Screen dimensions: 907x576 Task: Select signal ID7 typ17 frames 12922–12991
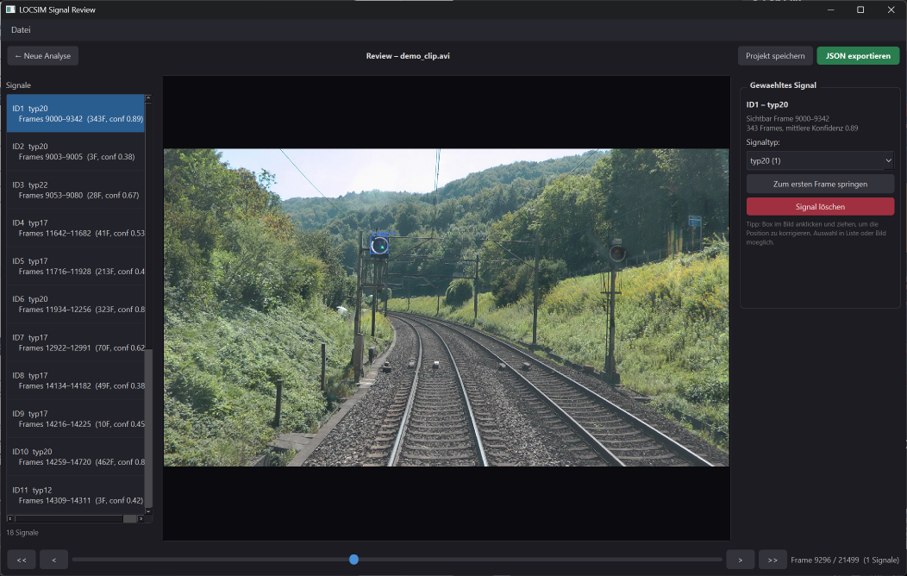[76, 342]
